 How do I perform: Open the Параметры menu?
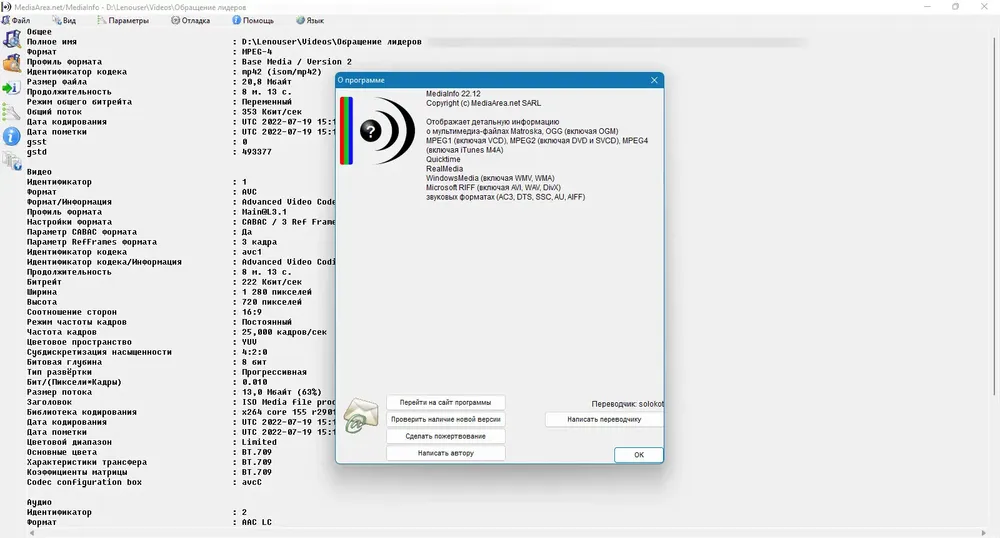click(x=123, y=20)
